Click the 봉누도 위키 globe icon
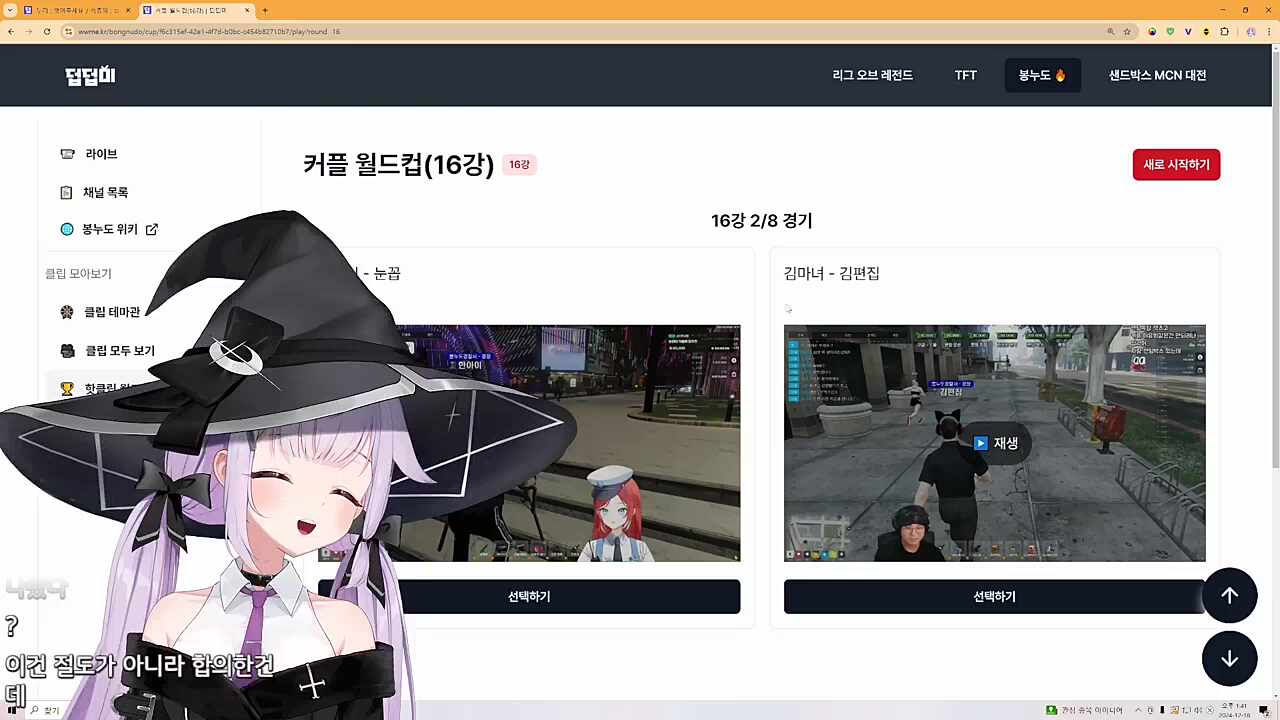Screen dimensions: 1280x720 (x=67, y=229)
